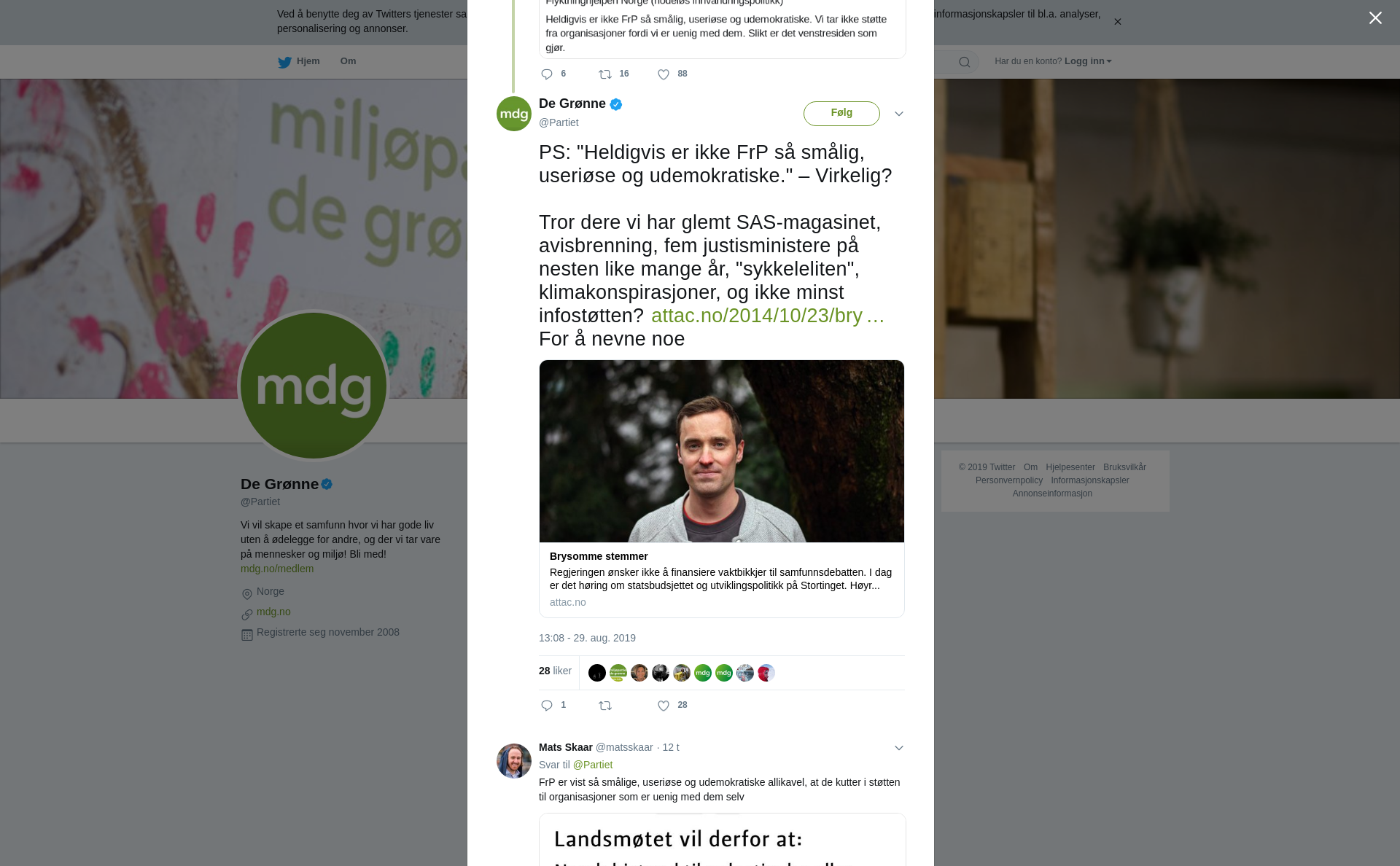
Task: Click the Twitter bird Hjem icon
Action: coord(284,62)
